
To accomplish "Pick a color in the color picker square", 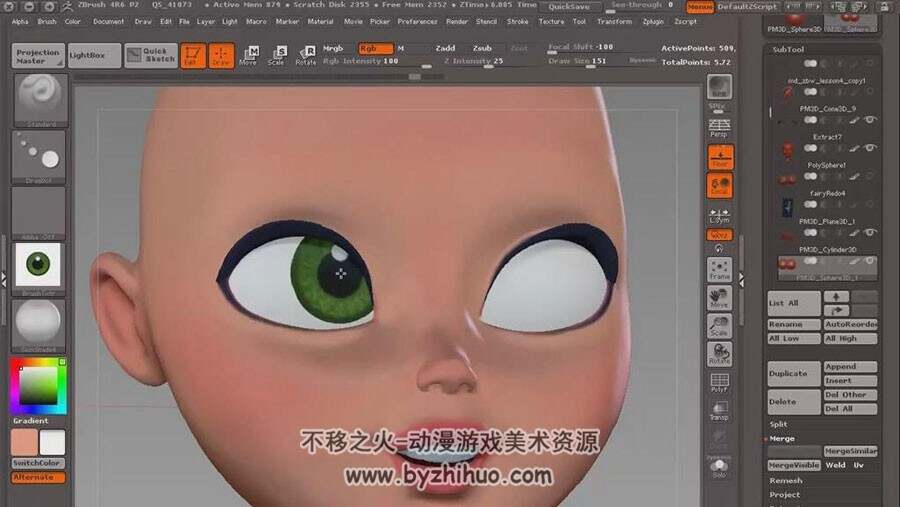I will (x=38, y=386).
